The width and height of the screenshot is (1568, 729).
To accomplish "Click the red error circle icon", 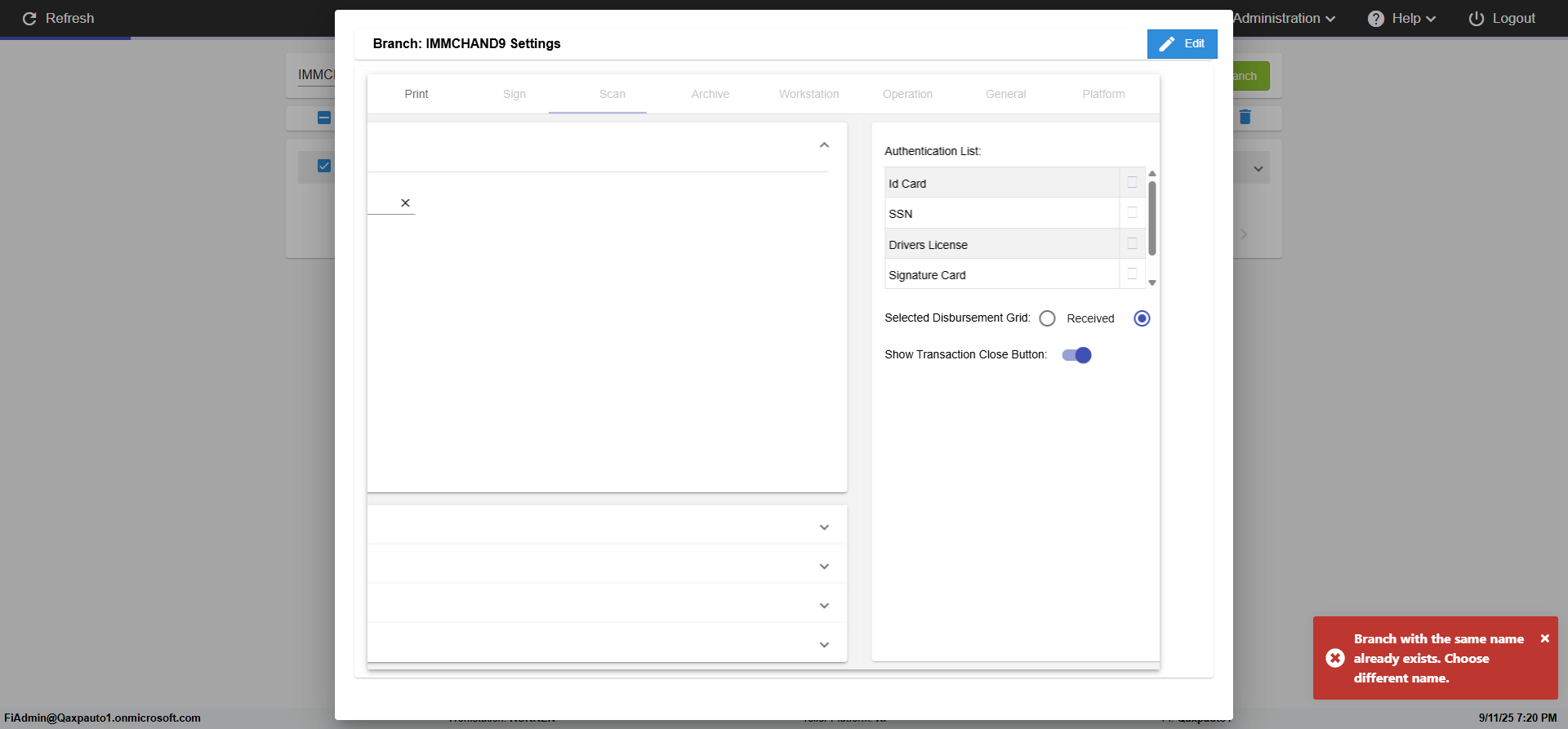I will (x=1335, y=658).
